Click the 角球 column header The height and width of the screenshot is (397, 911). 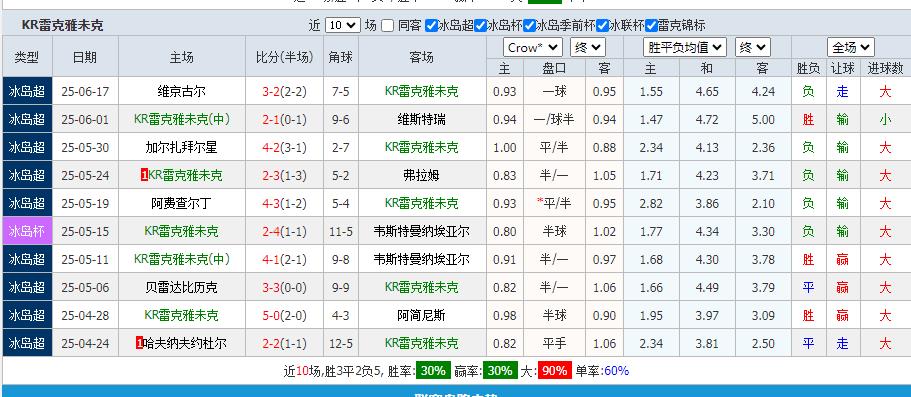click(x=340, y=57)
